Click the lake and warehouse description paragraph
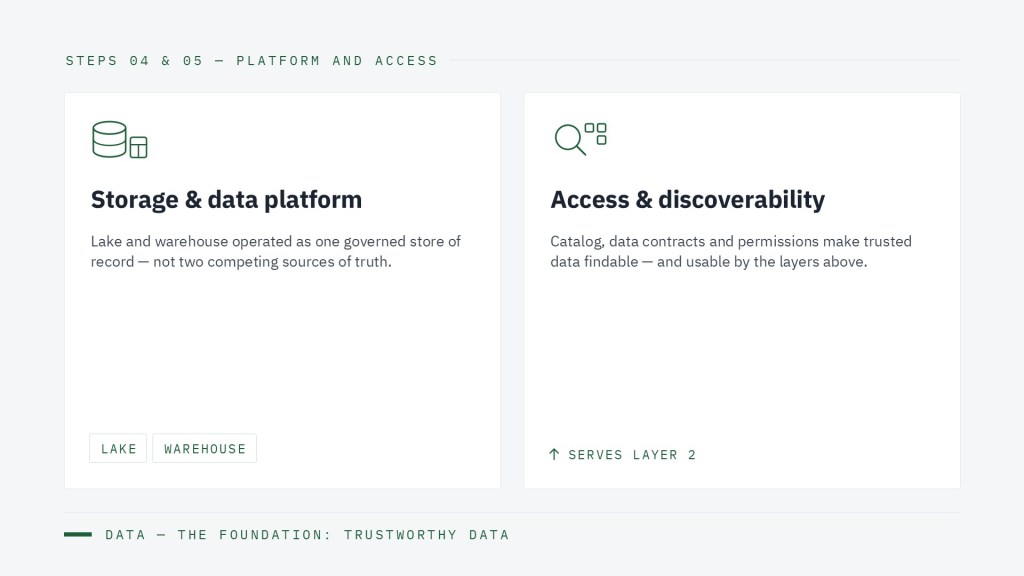The height and width of the screenshot is (576, 1024). [x=276, y=251]
